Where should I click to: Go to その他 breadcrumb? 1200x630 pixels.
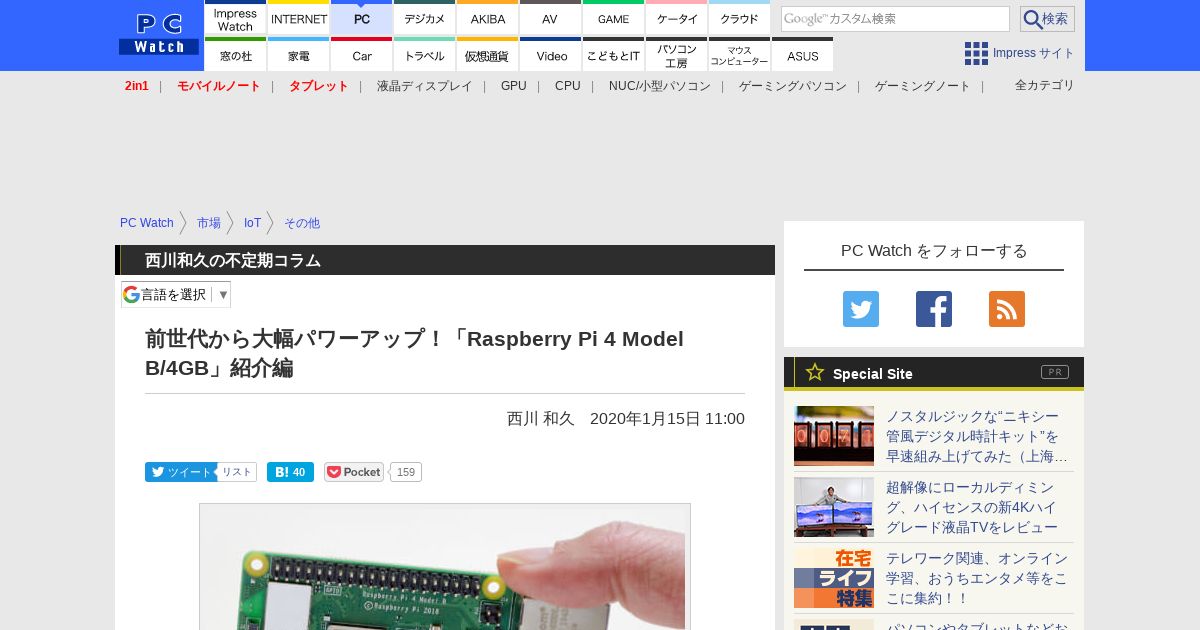point(302,223)
